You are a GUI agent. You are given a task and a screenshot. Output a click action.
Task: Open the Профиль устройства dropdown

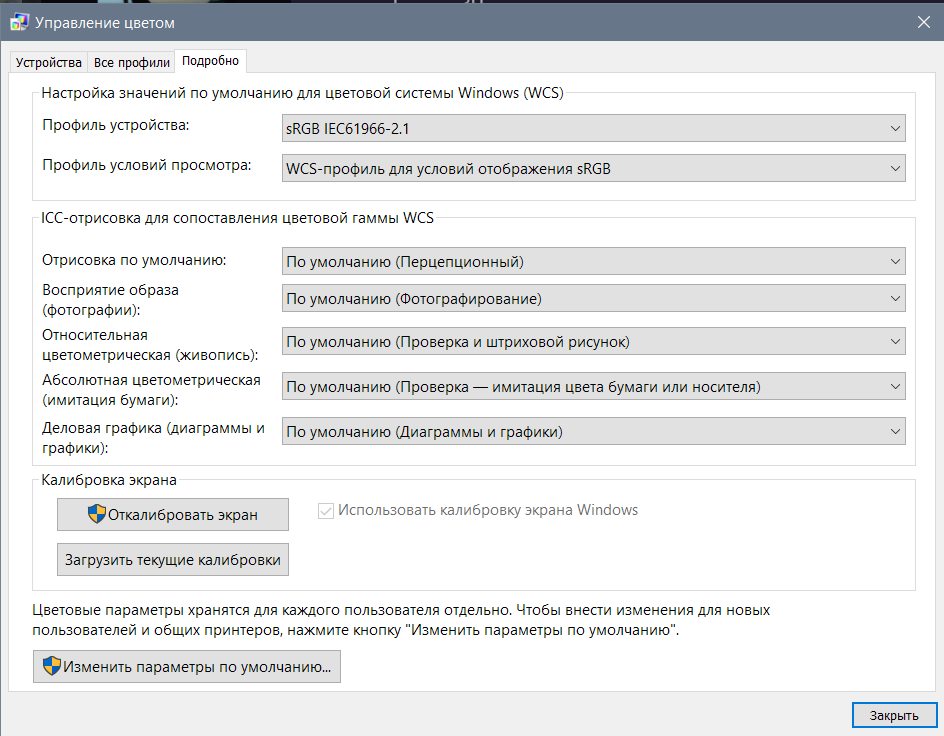click(x=594, y=128)
